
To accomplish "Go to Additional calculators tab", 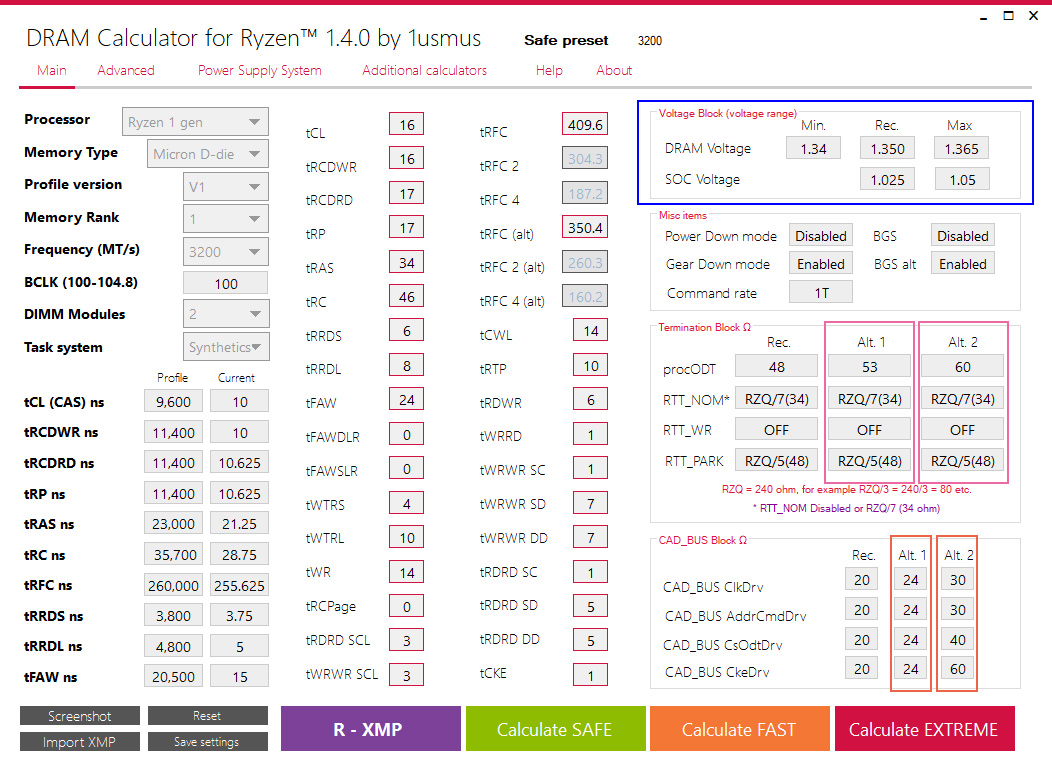I will click(x=424, y=70).
